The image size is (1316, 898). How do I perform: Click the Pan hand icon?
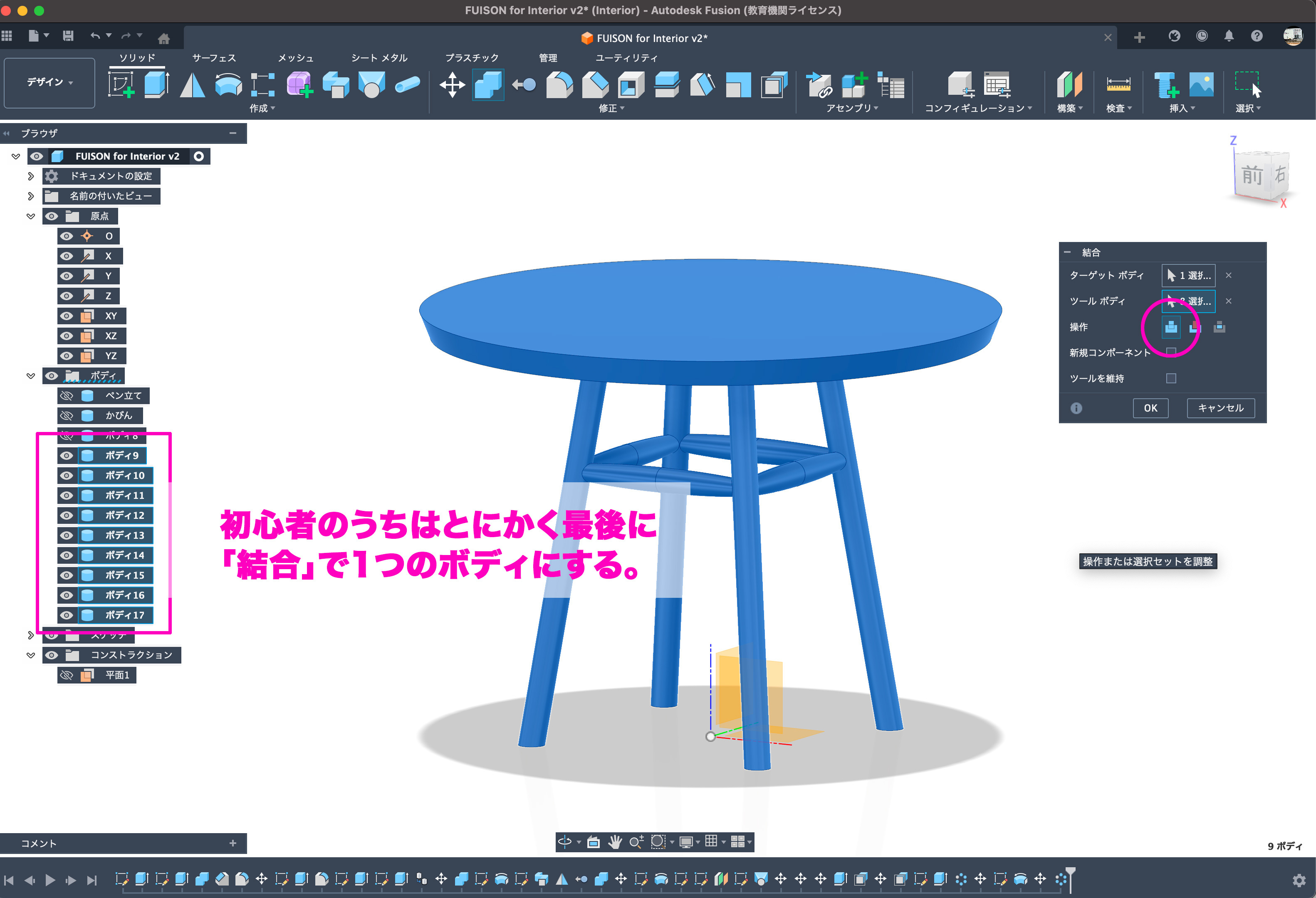[x=615, y=842]
